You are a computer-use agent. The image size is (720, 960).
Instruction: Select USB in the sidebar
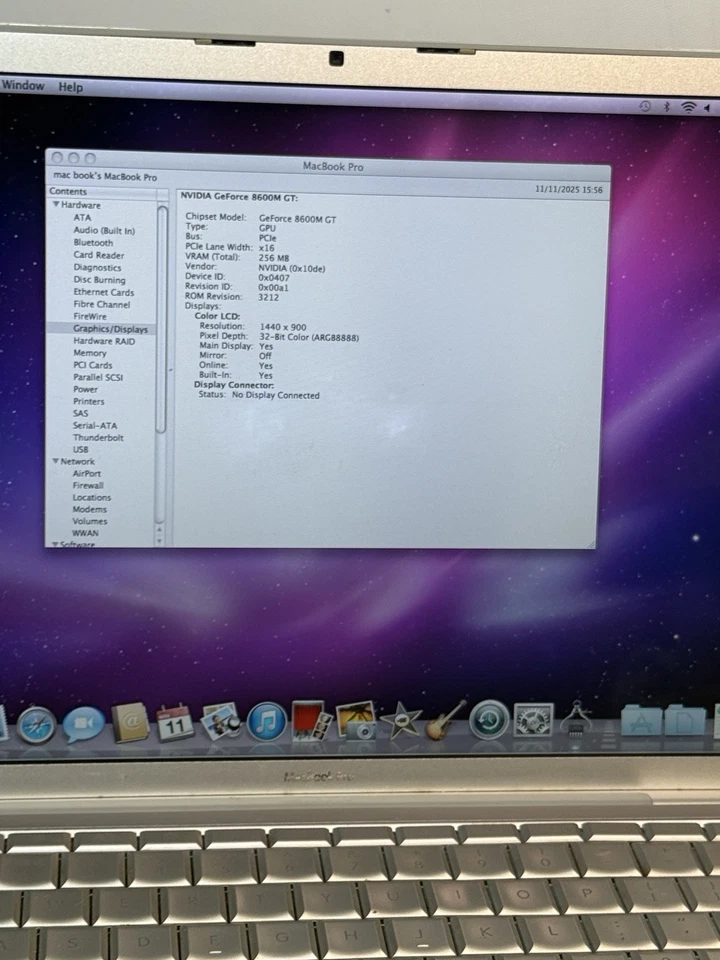(x=80, y=449)
